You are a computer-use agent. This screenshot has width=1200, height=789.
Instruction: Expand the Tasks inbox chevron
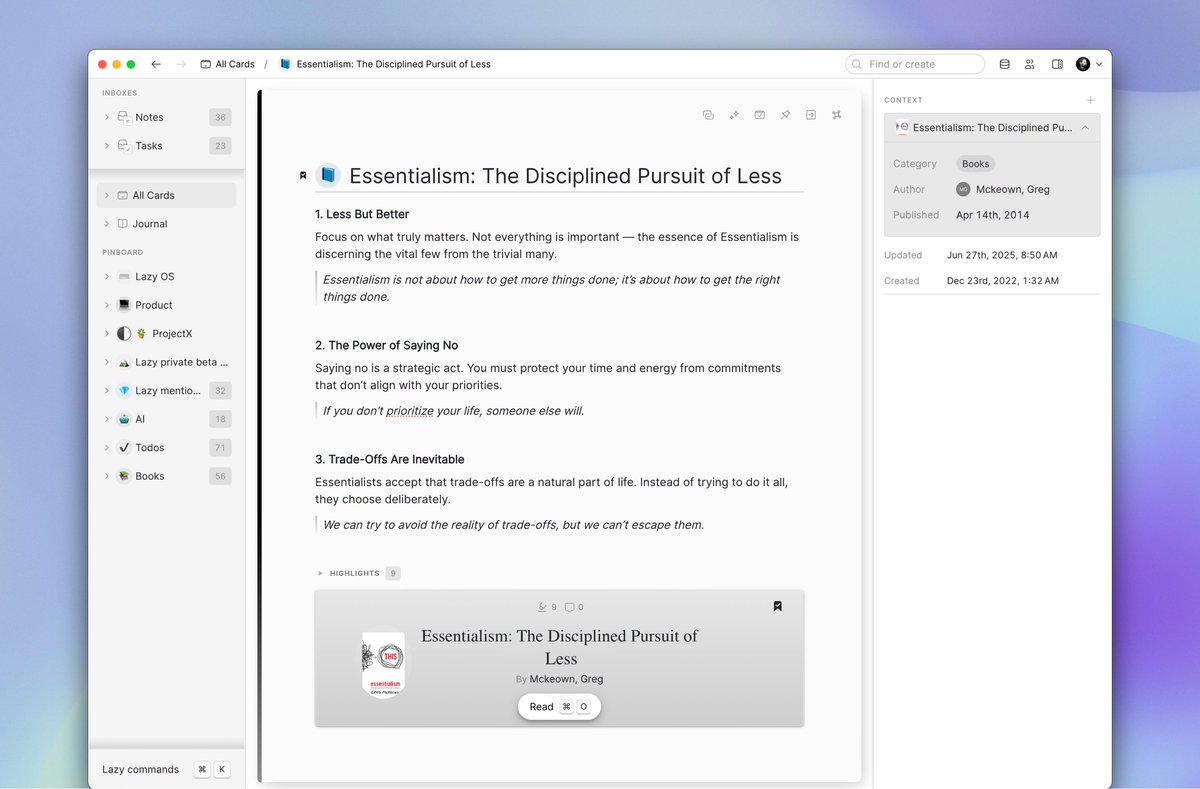tap(107, 146)
